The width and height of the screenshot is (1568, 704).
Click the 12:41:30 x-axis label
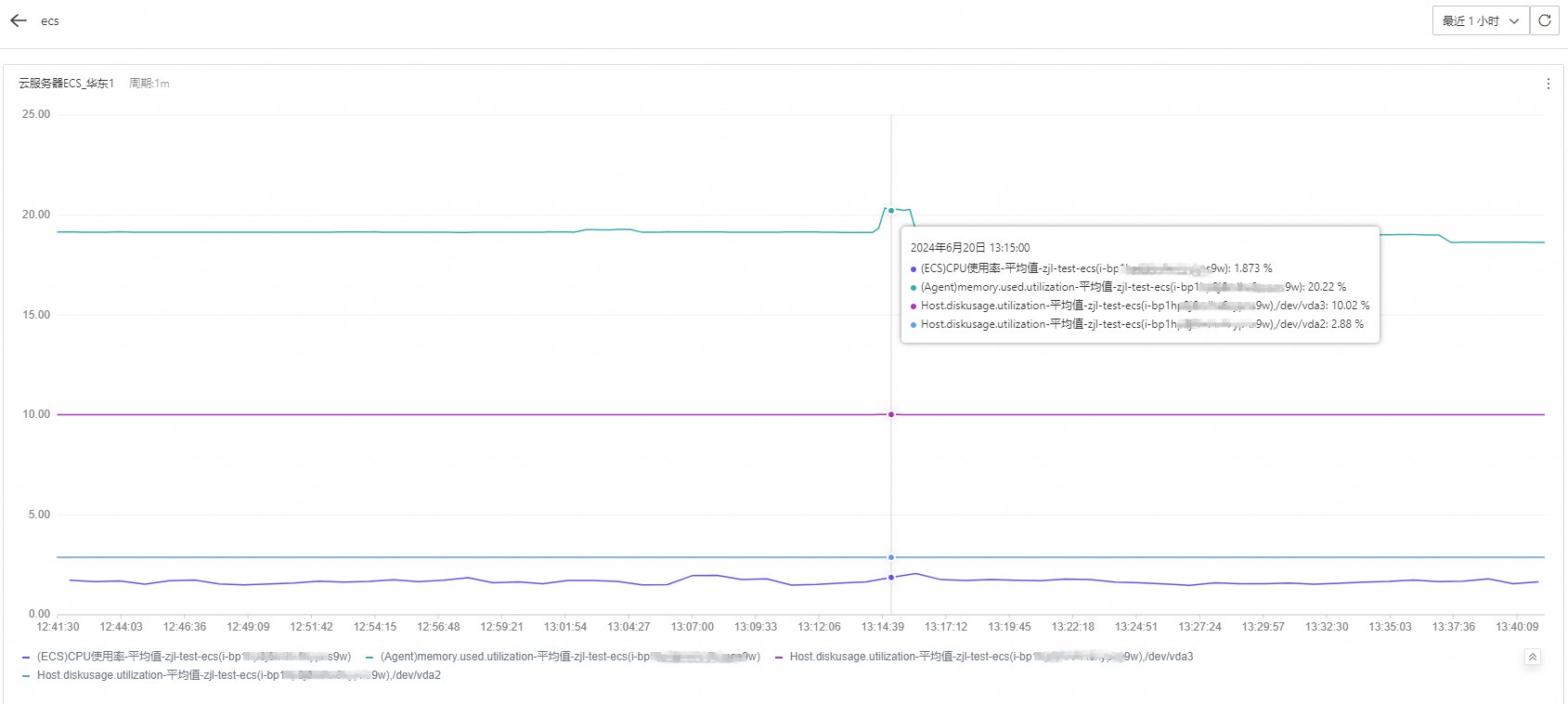58,627
